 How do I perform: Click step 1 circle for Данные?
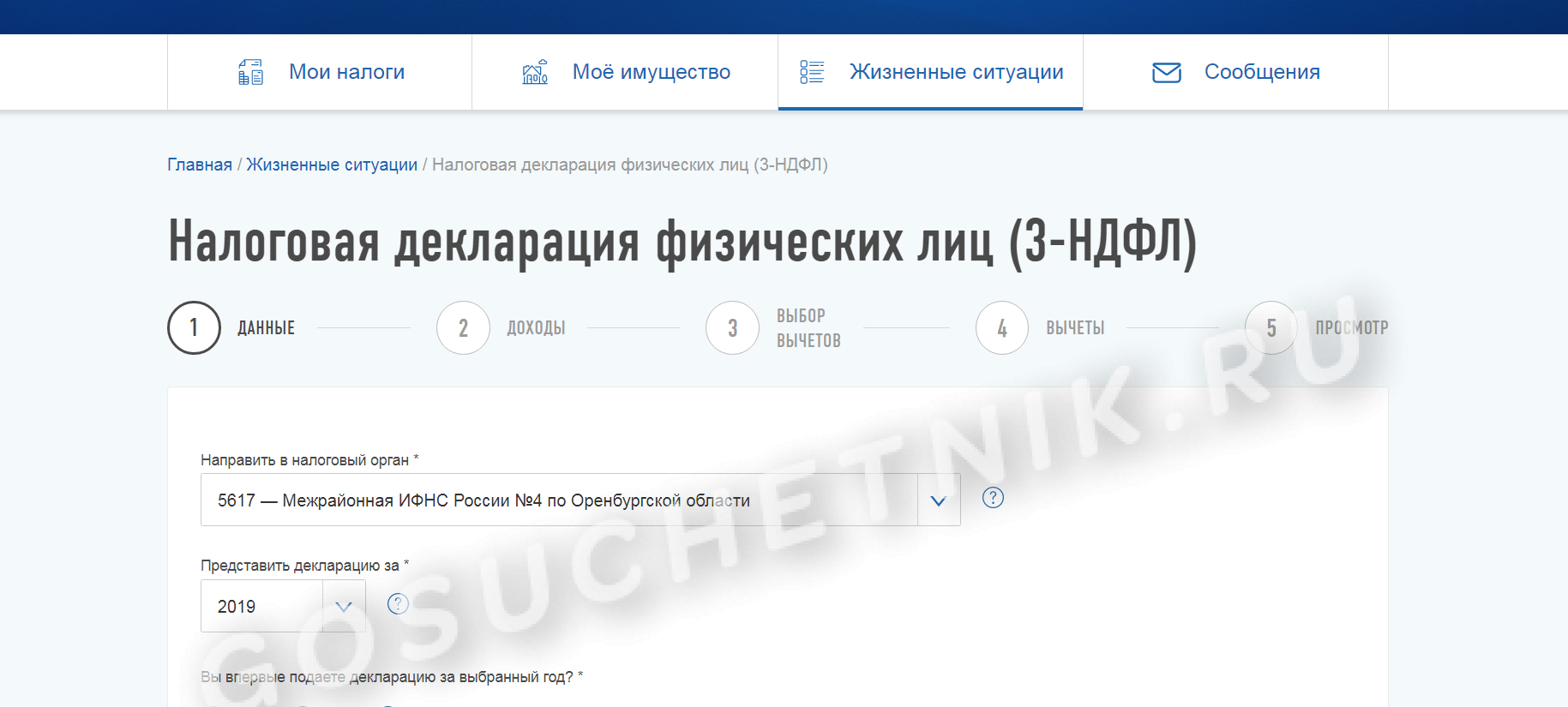pos(194,327)
